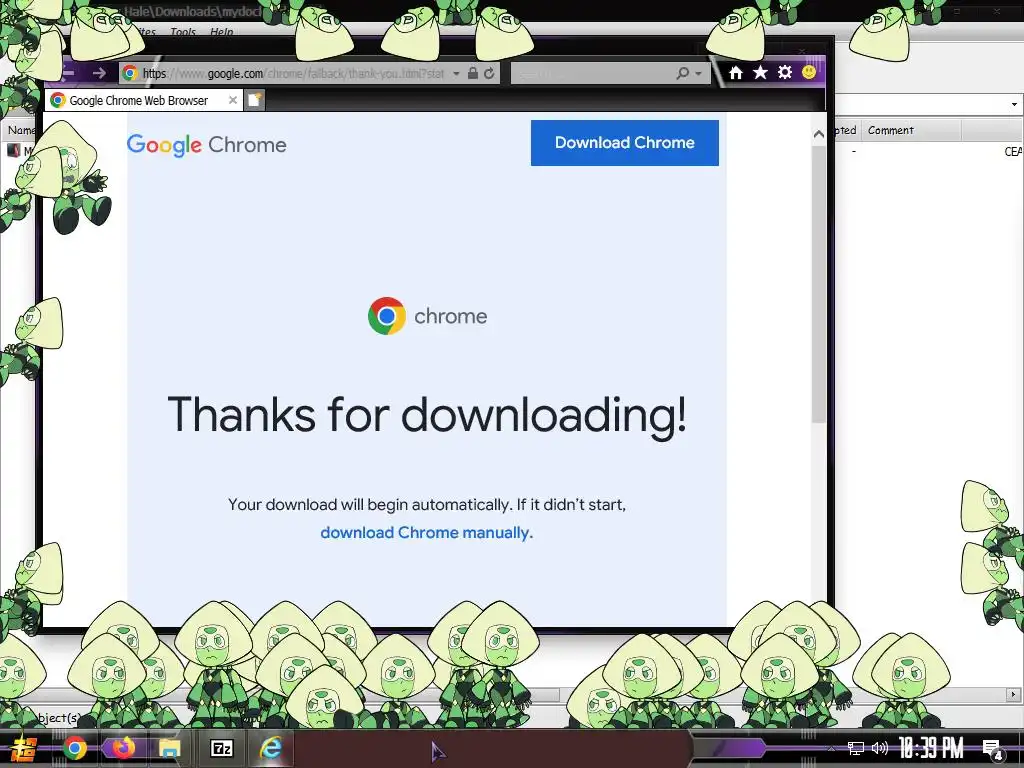1024x768 pixels.
Task: Expand the 7-Zip path dropdown arrow
Action: pos(1014,104)
